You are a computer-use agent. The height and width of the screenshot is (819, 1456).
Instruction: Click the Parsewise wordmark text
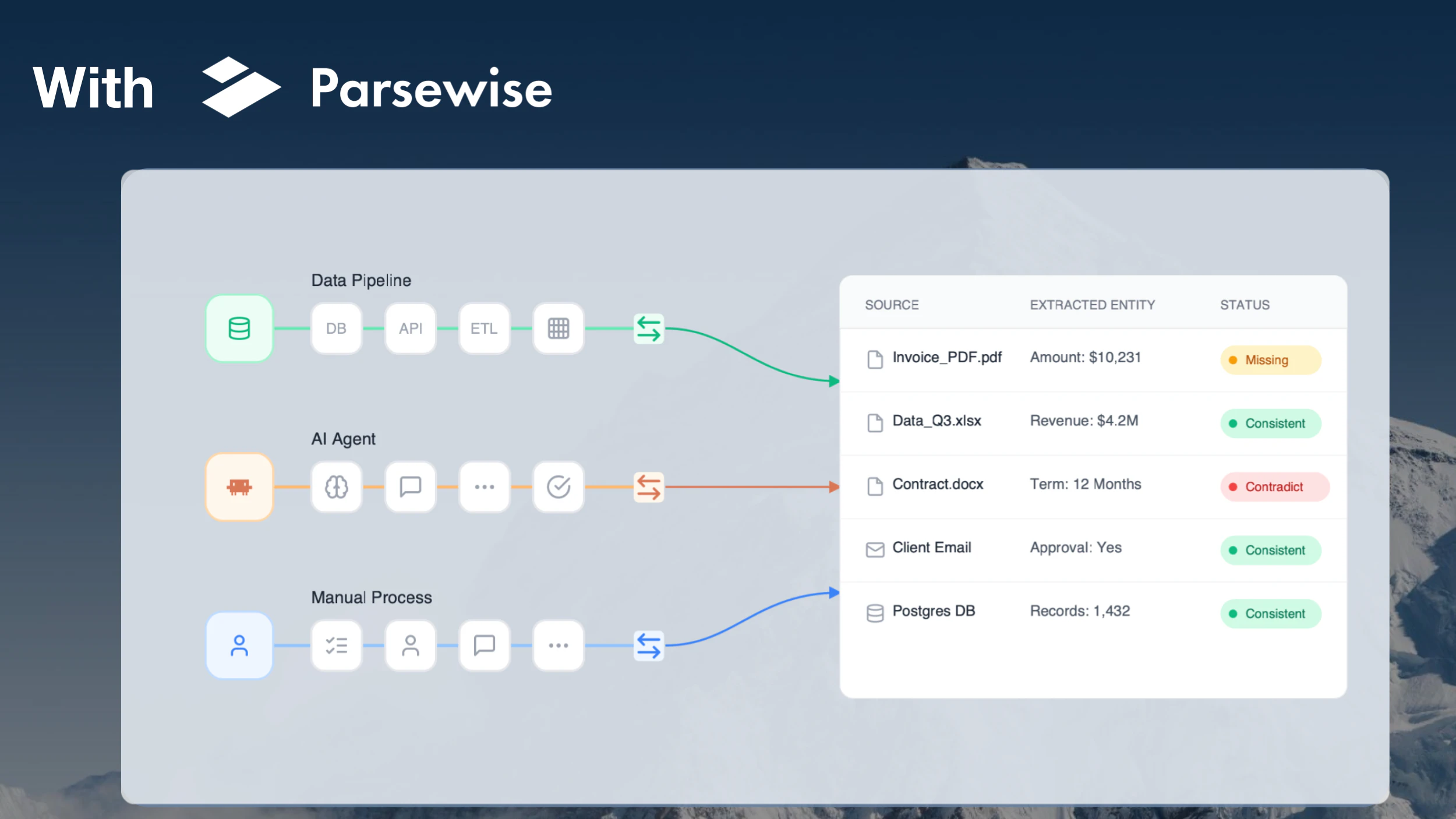click(x=431, y=88)
